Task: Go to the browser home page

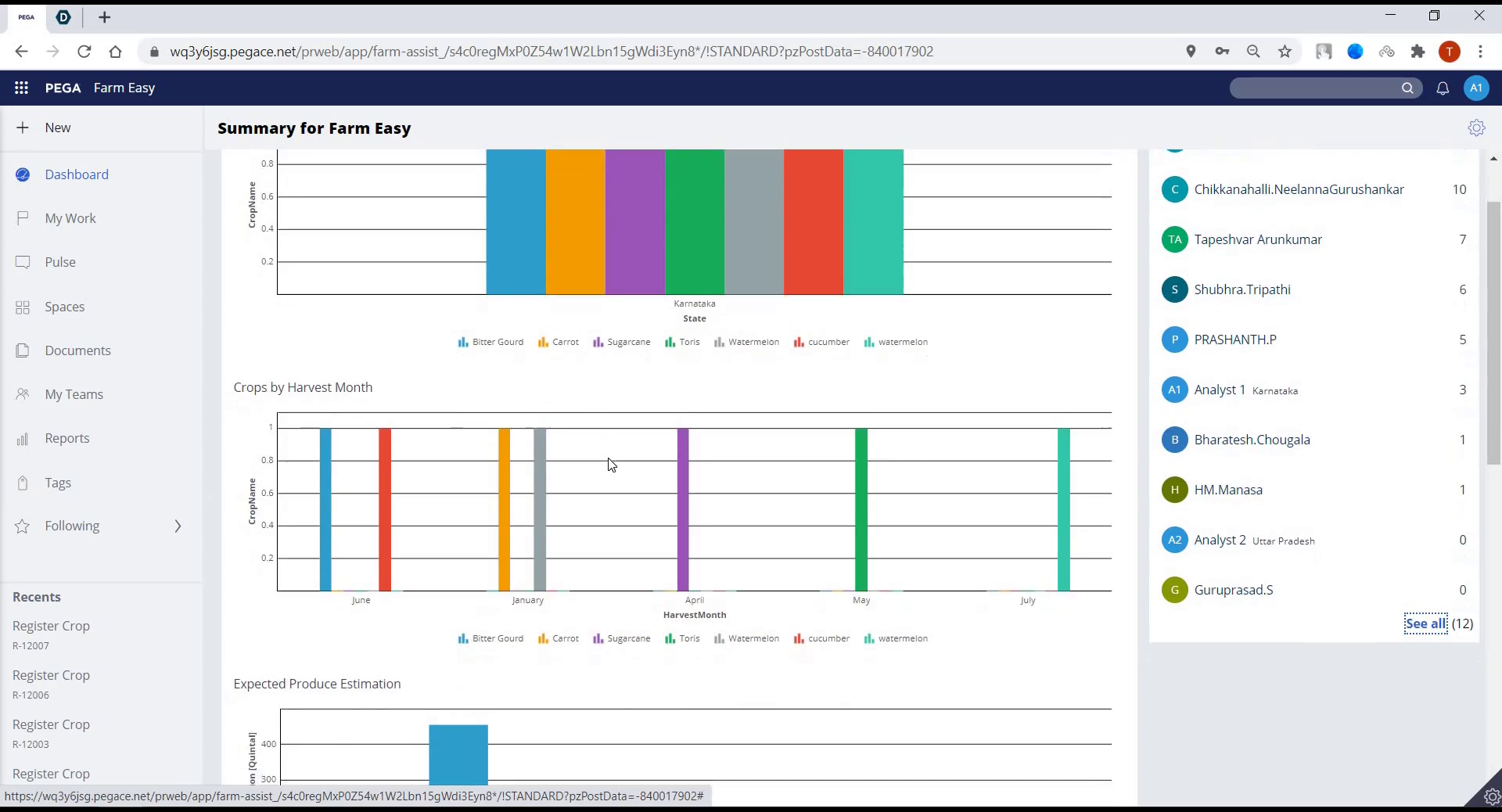Action: [x=115, y=52]
